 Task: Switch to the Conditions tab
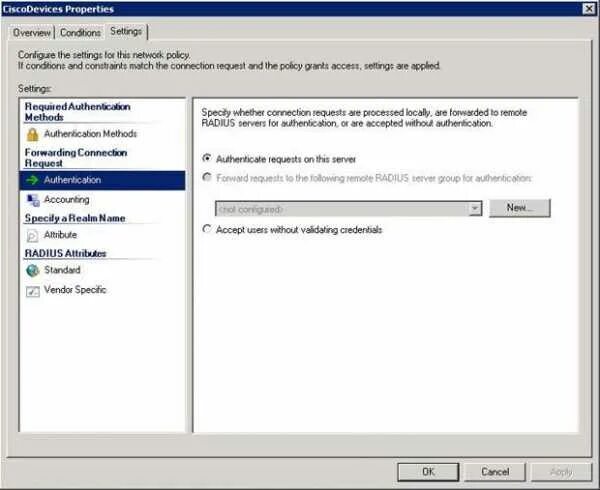pos(80,33)
